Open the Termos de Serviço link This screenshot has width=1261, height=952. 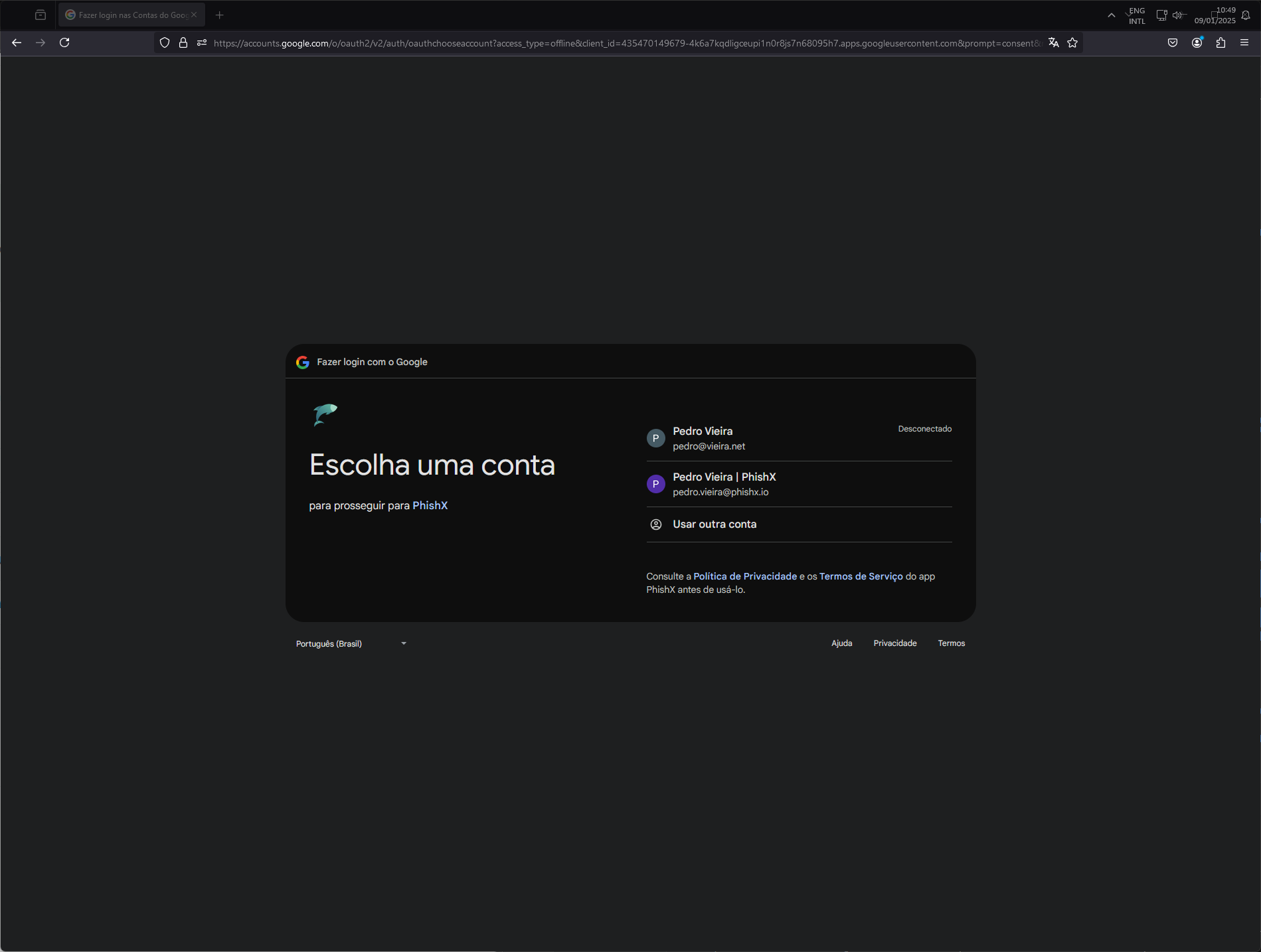pyautogui.click(x=861, y=576)
